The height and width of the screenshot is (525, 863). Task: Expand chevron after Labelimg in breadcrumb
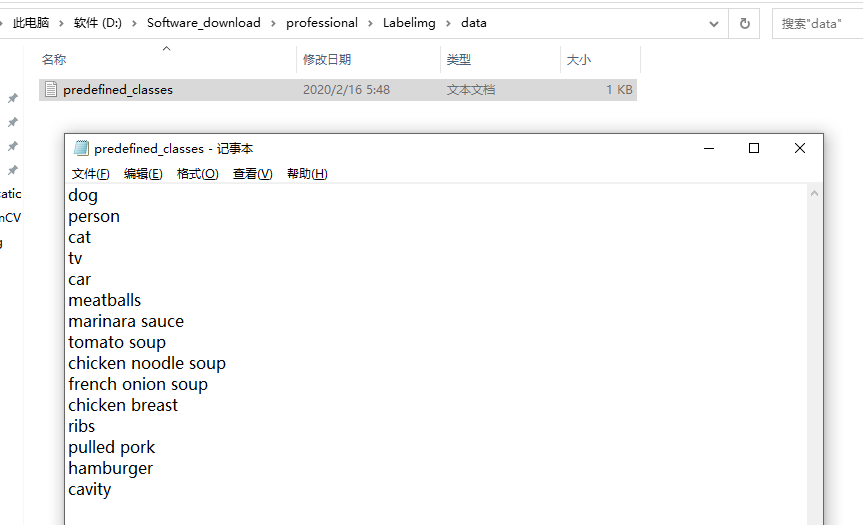tap(448, 24)
